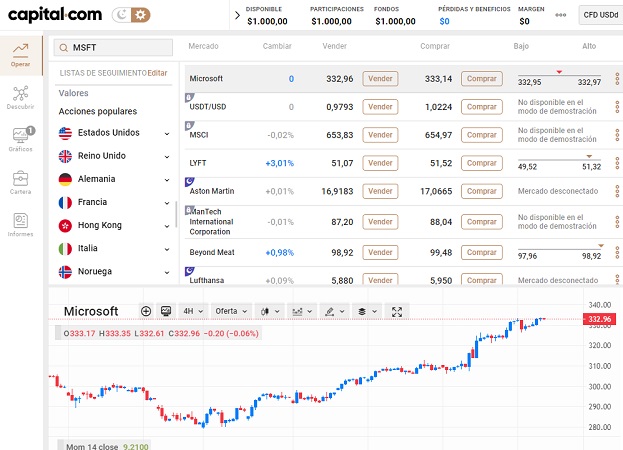
Task: Click the chart monitor layout icon
Action: click(x=166, y=311)
